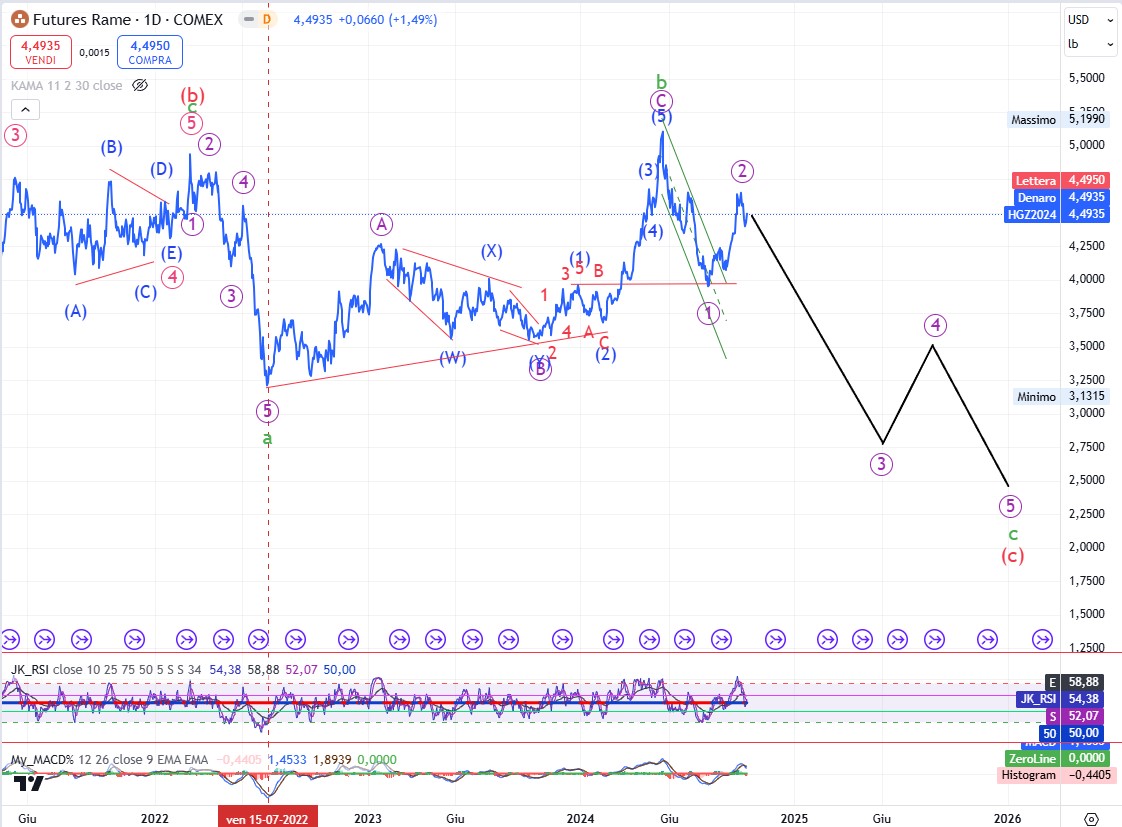Select the circled 3 label at projected low
Viewport: 1122px width, 827px height.
(x=882, y=464)
